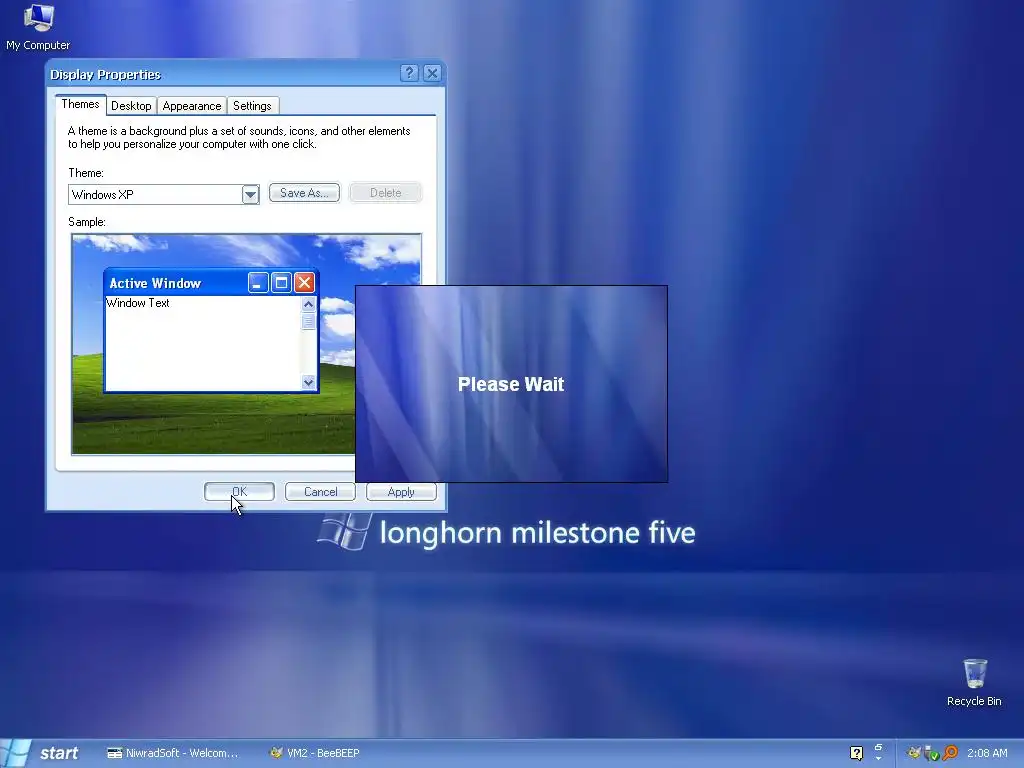Open My Computer desktop icon
The height and width of the screenshot is (768, 1024).
pos(38,27)
